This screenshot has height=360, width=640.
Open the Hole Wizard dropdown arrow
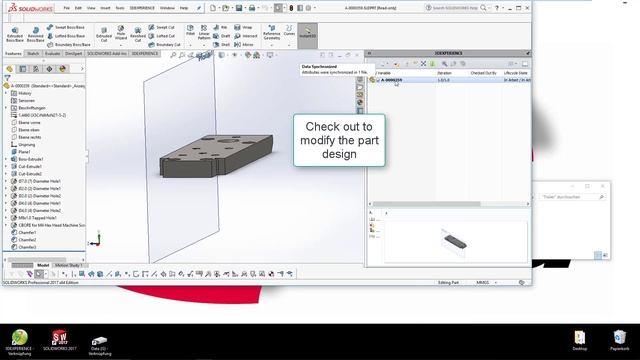click(x=121, y=45)
